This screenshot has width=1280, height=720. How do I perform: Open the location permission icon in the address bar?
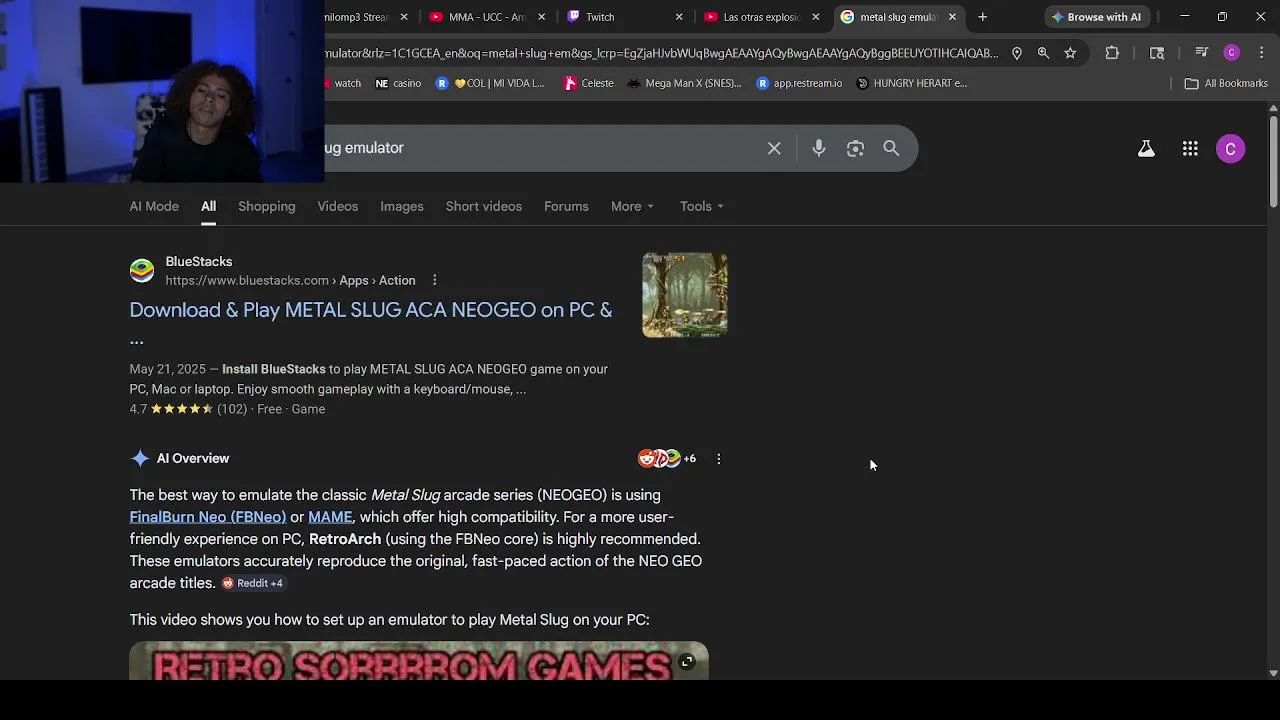point(1016,53)
